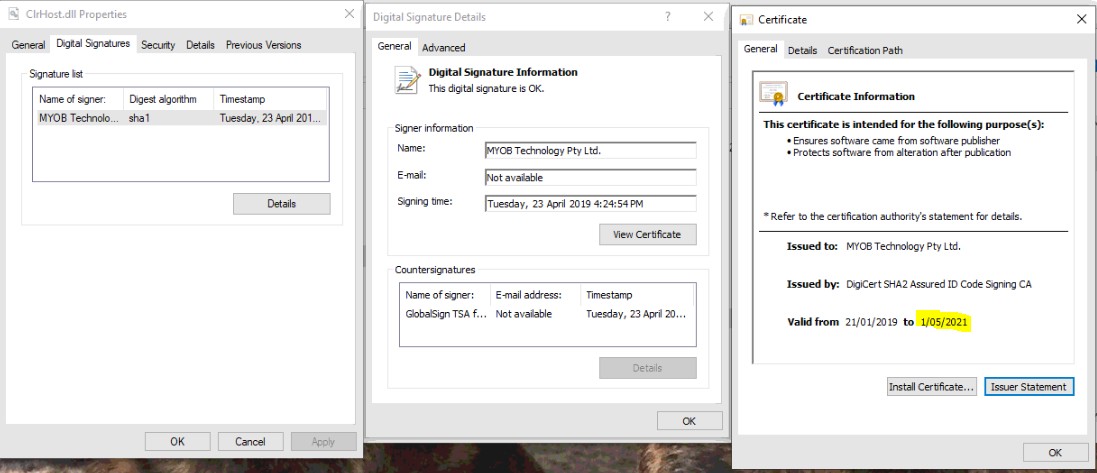Click the Signing time field
Viewport: 1097px width, 473px height.
click(x=590, y=204)
